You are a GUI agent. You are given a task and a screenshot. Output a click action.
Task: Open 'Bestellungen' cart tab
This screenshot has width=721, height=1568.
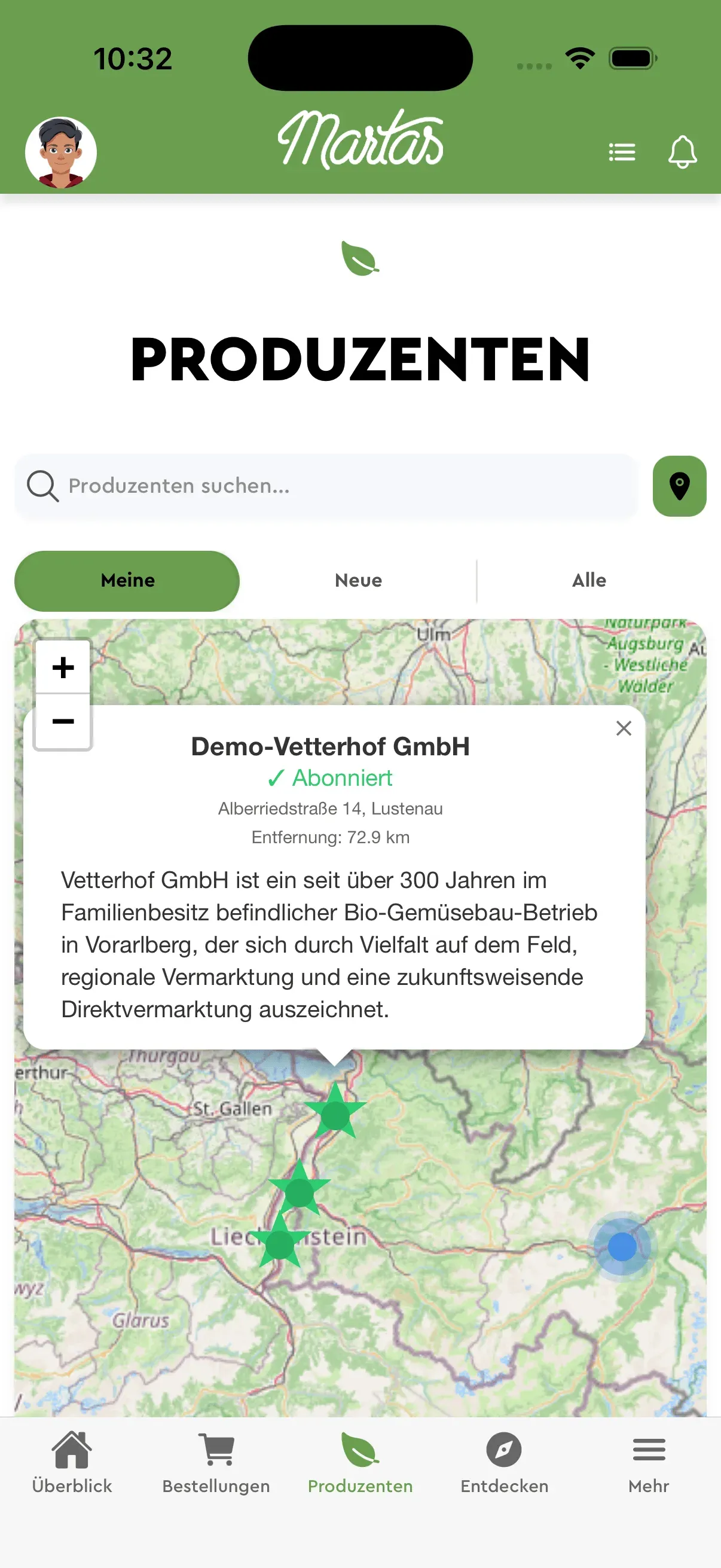click(216, 1463)
